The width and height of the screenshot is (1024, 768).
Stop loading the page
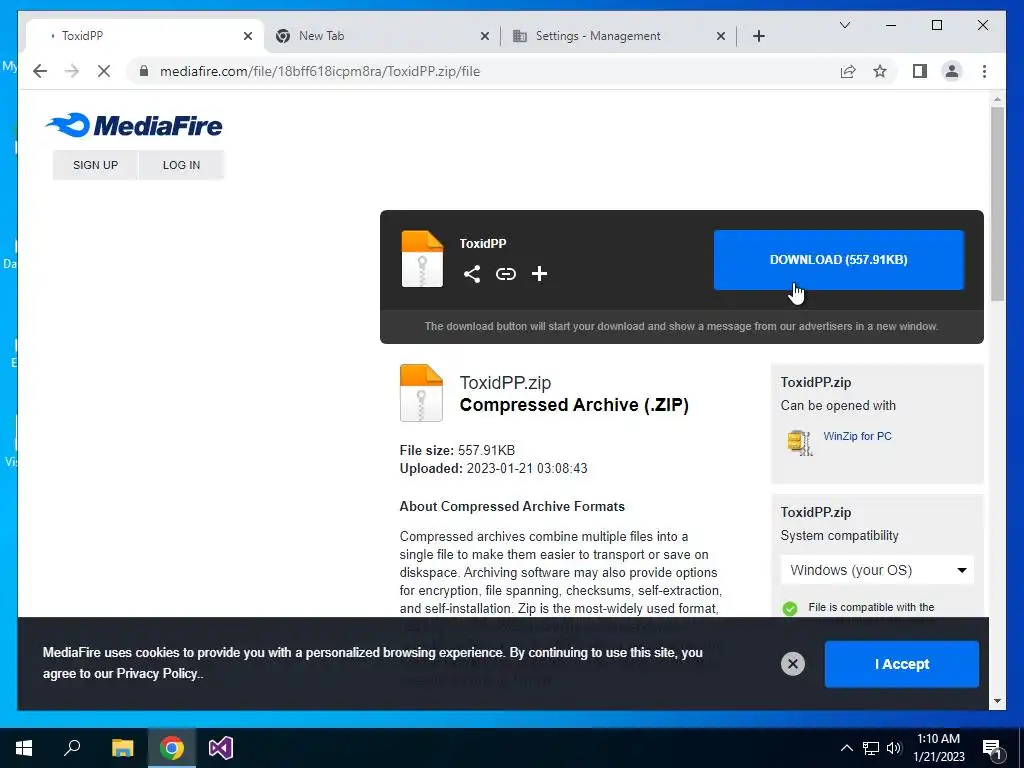[x=104, y=71]
